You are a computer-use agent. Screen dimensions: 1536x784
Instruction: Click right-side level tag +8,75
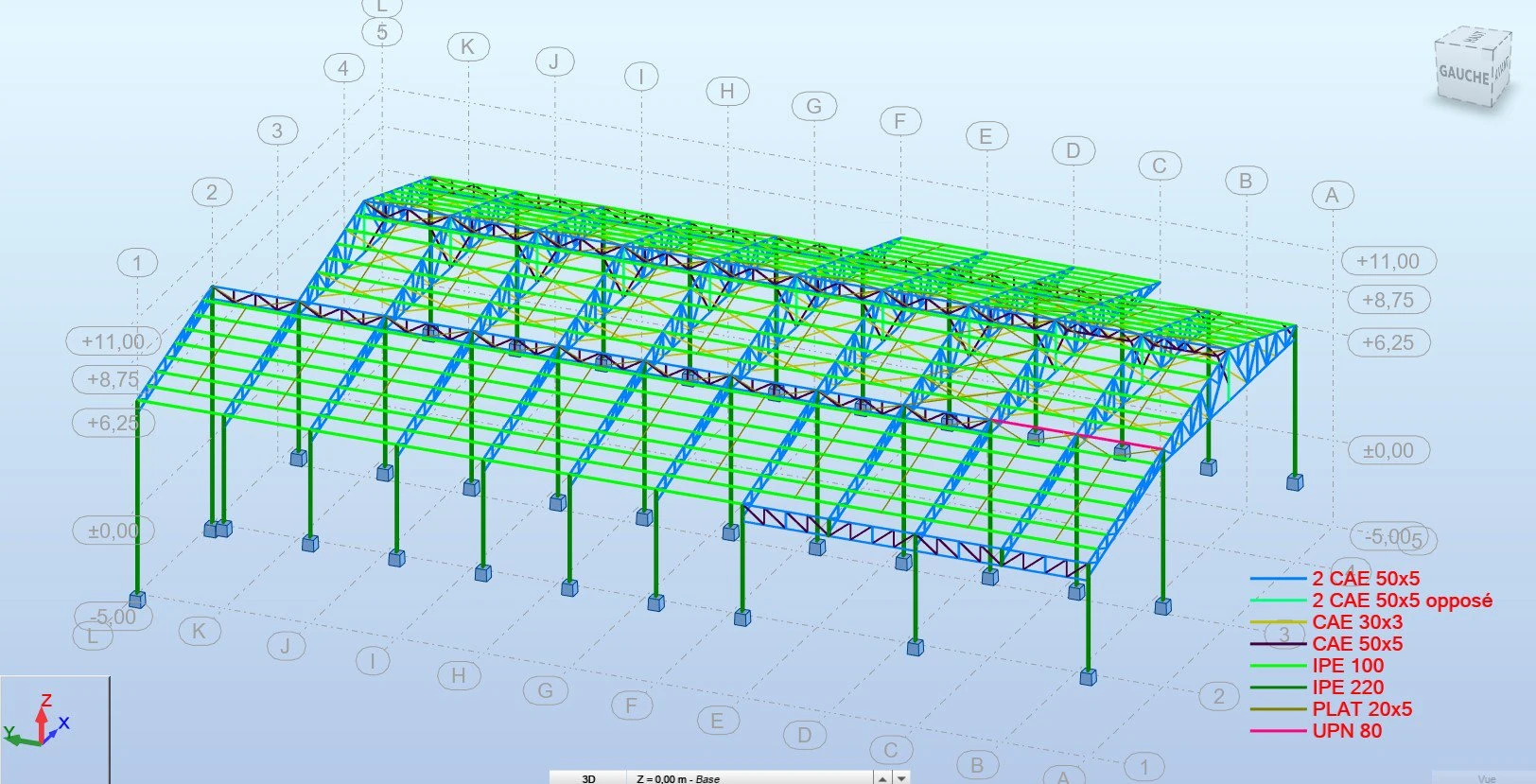click(x=1388, y=301)
